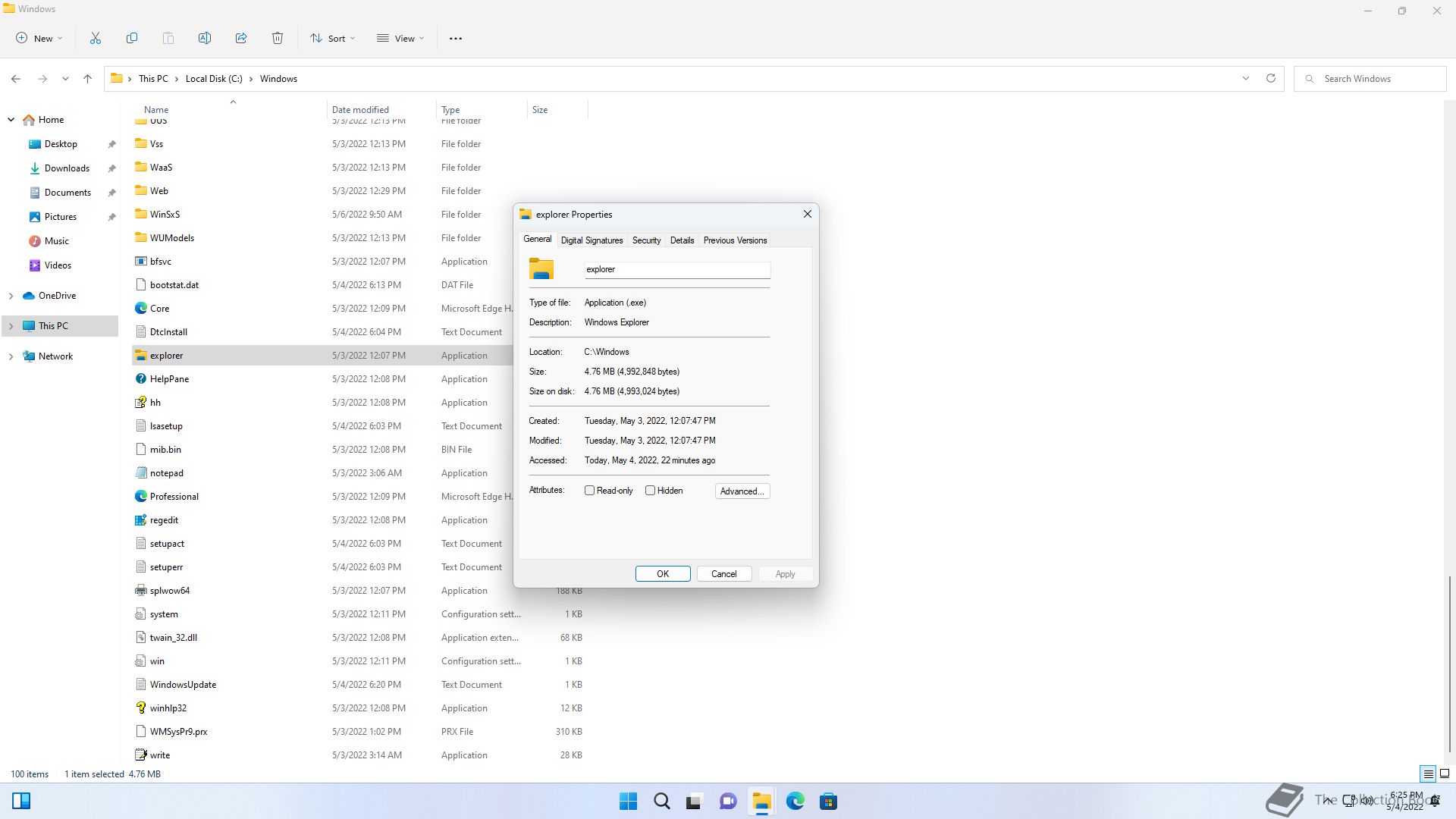Select the General tab
The width and height of the screenshot is (1456, 819).
(538, 239)
